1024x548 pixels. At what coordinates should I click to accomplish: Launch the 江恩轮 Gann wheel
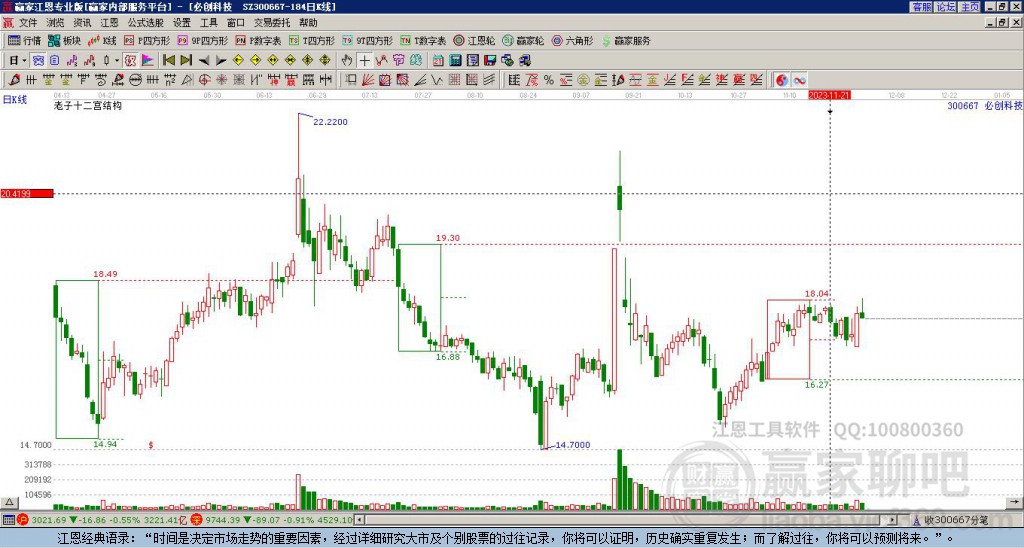pyautogui.click(x=475, y=40)
